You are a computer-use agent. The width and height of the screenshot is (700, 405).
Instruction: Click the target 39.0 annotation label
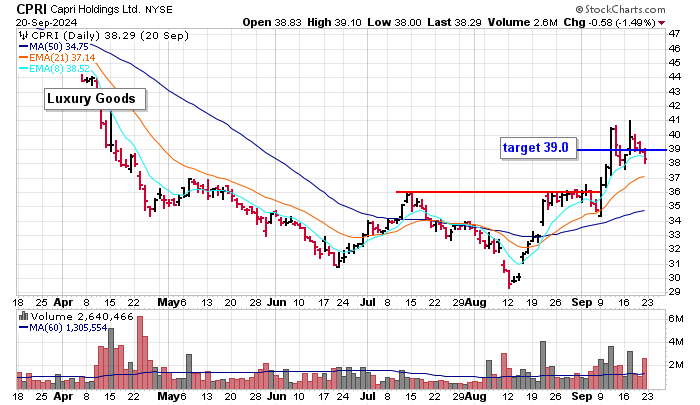[x=538, y=148]
